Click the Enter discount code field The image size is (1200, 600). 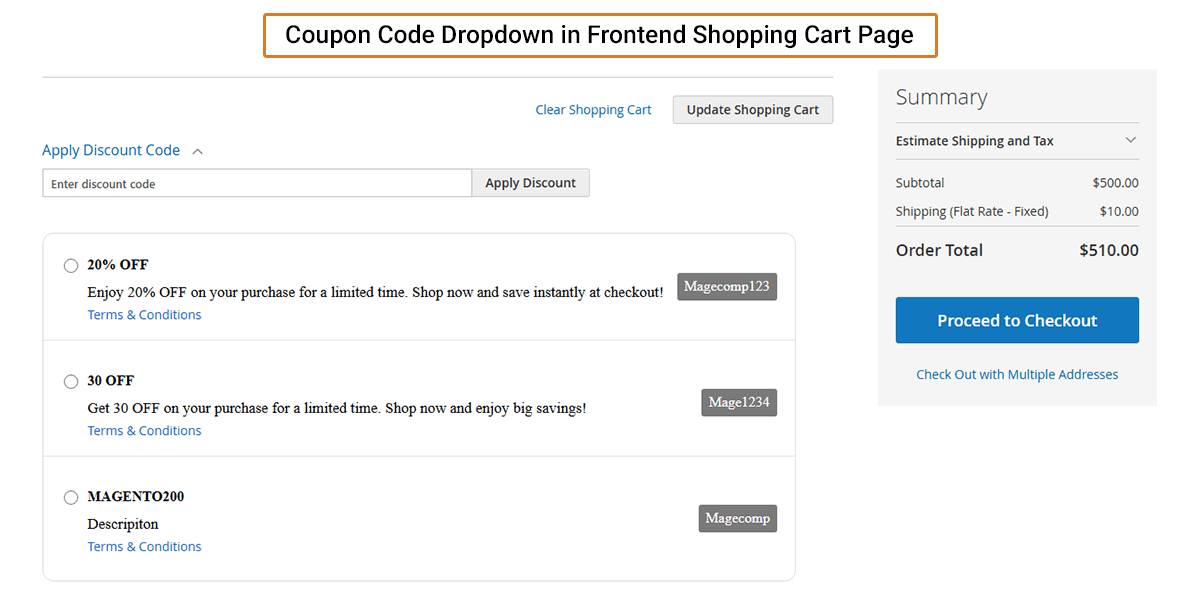256,183
